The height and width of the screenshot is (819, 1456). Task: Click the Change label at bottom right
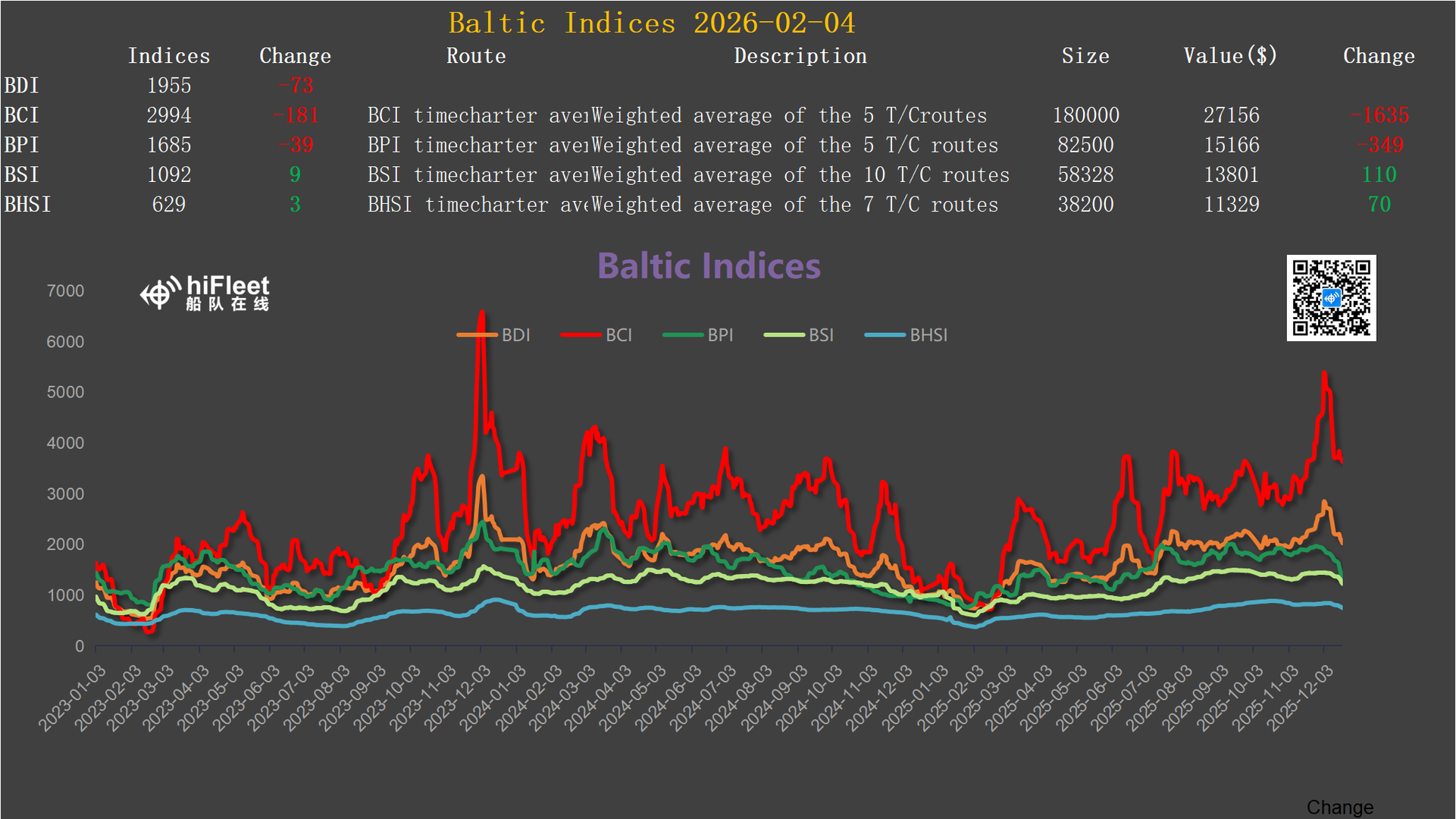[x=1339, y=807]
